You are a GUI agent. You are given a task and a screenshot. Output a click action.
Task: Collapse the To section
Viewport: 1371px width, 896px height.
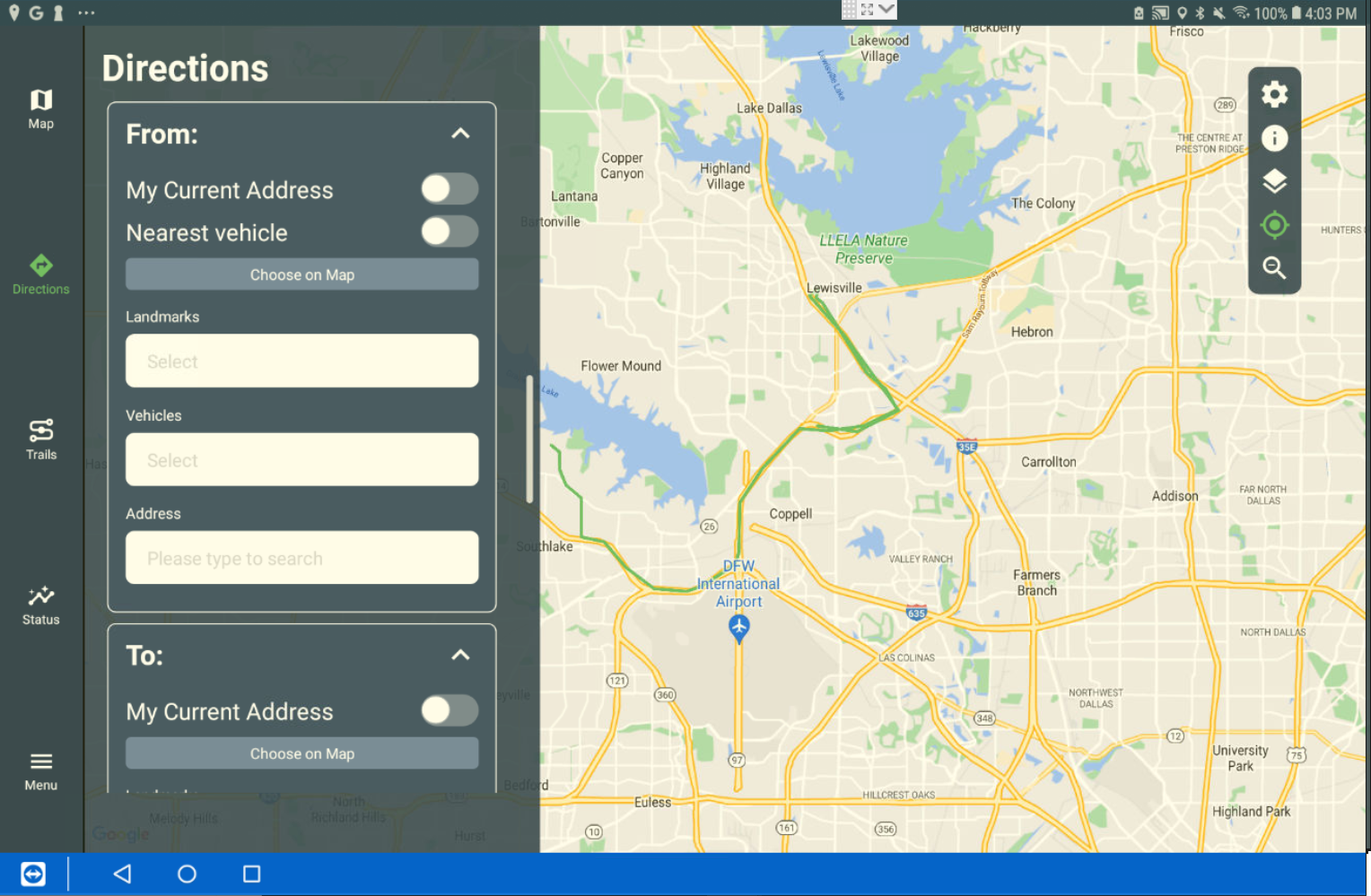[460, 655]
